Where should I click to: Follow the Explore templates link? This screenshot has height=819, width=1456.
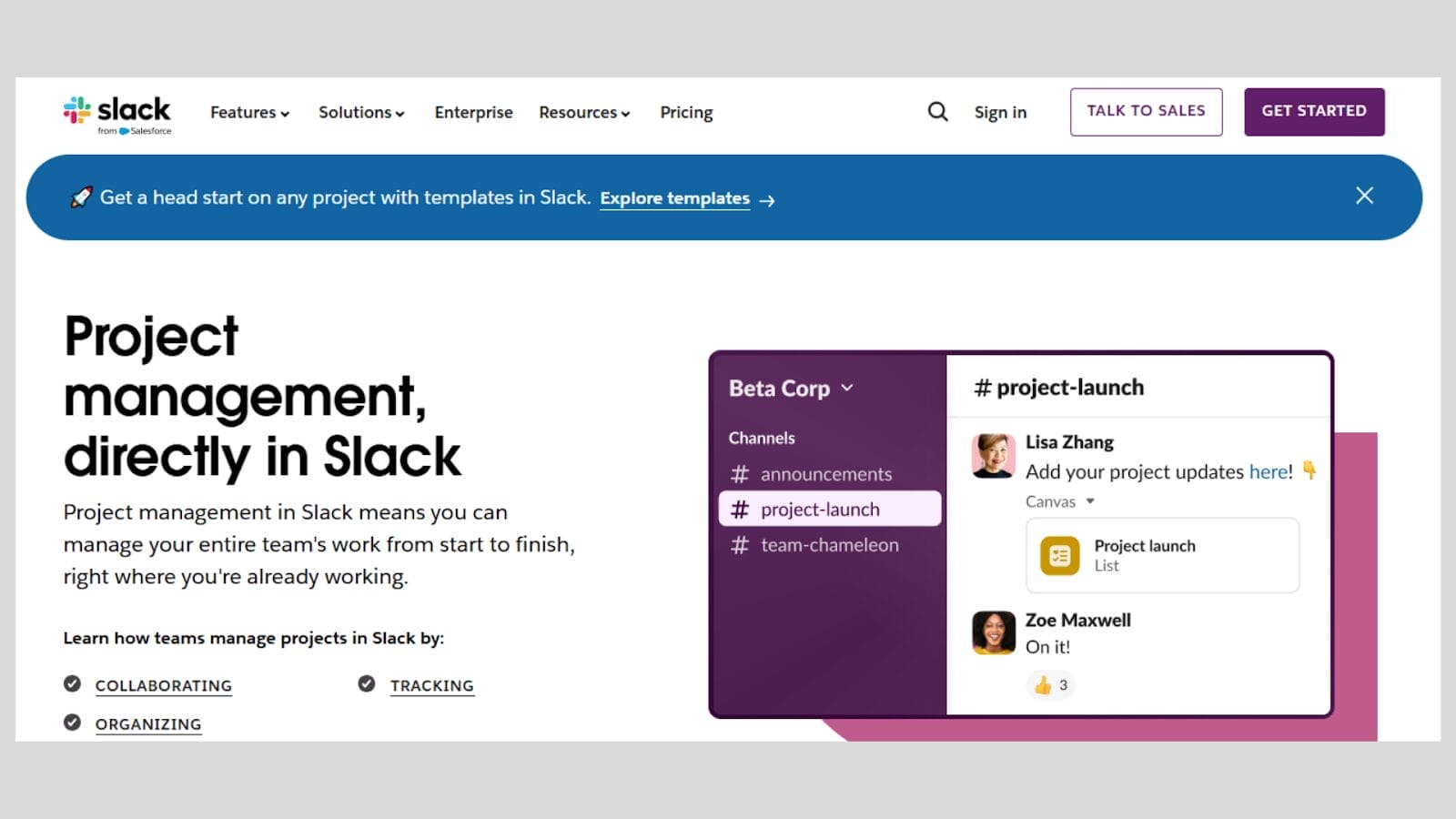(675, 197)
